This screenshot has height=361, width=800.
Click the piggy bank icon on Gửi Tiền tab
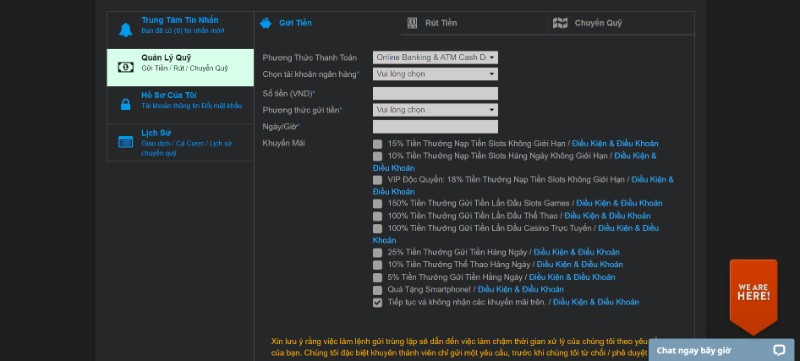(x=266, y=23)
